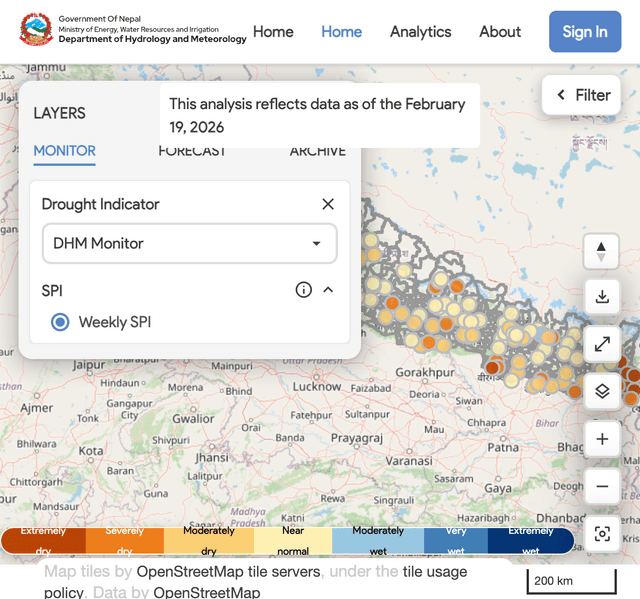
Task: Click the Government of Nepal emblem logo
Action: pos(36,30)
